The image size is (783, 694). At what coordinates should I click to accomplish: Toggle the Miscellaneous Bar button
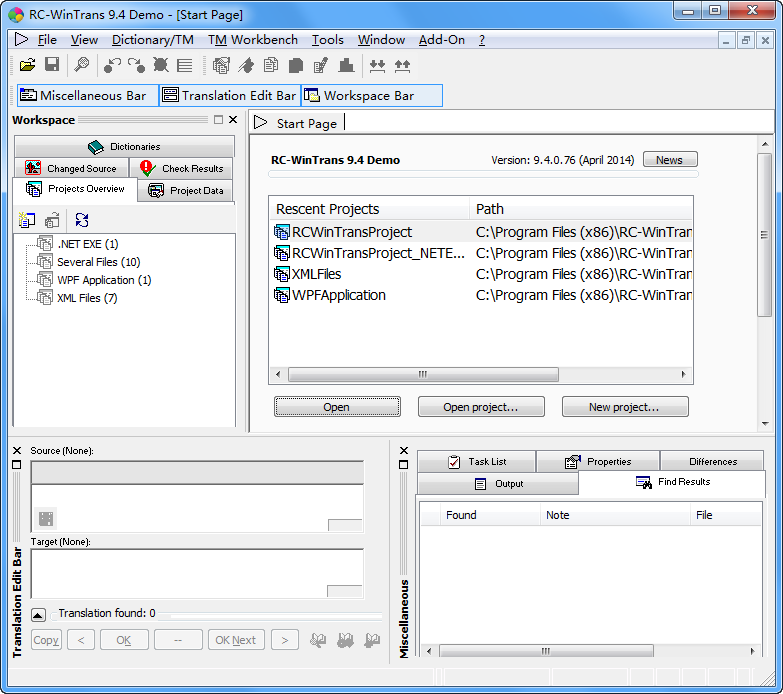click(x=88, y=95)
